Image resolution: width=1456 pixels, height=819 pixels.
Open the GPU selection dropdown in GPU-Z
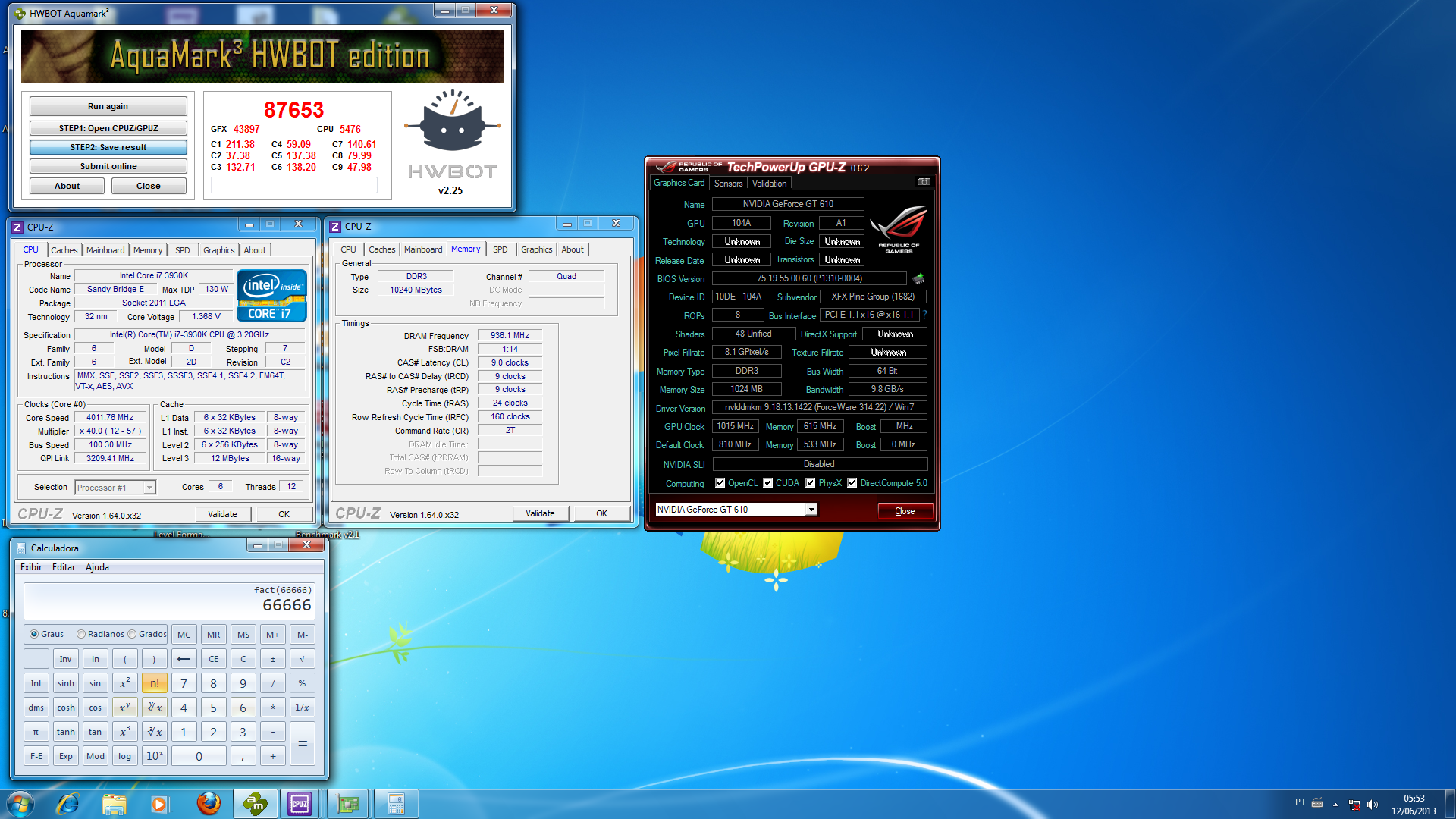coord(811,510)
